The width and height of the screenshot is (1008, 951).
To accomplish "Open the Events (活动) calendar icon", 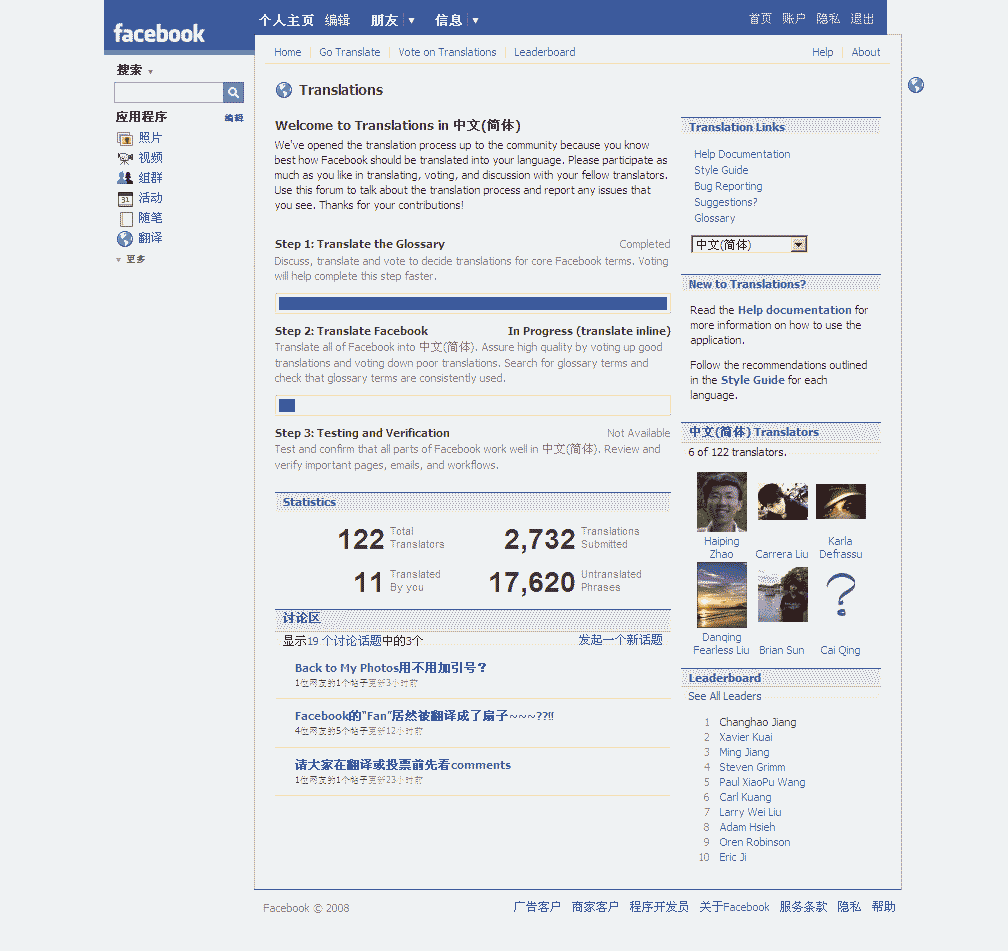I will coord(125,198).
